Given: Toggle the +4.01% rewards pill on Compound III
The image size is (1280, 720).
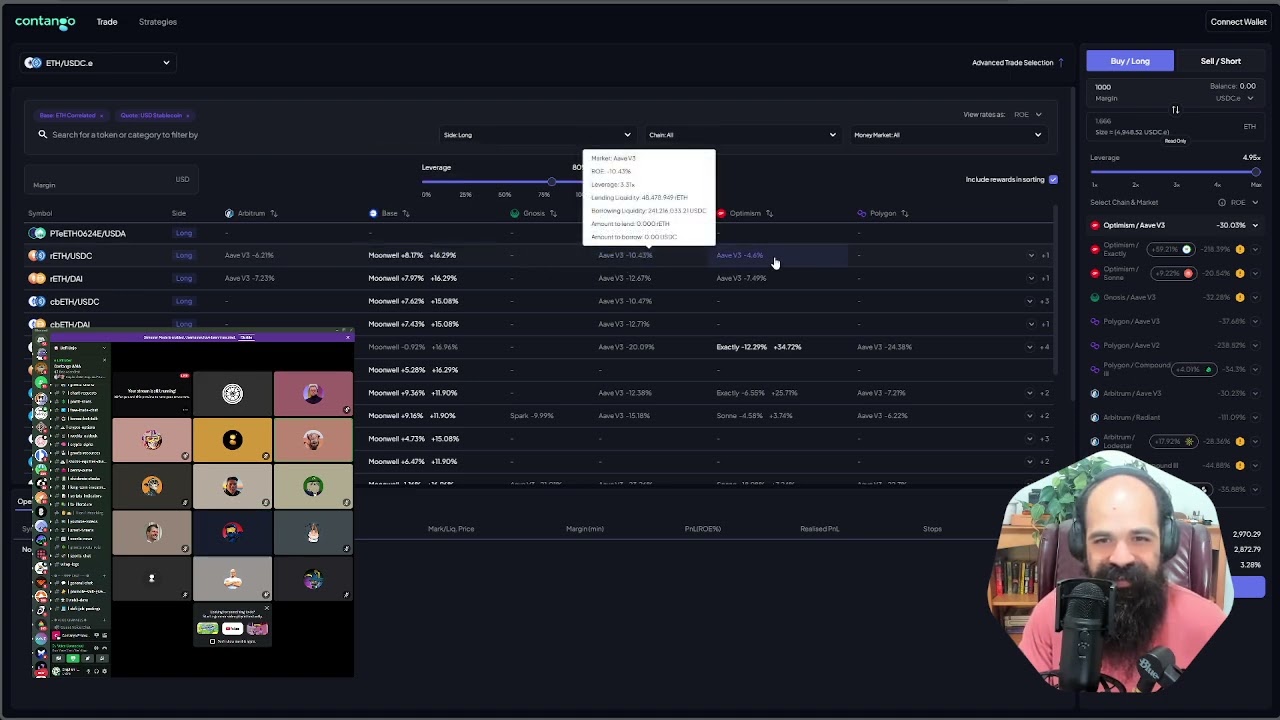Looking at the screenshot, I should click(x=1194, y=369).
